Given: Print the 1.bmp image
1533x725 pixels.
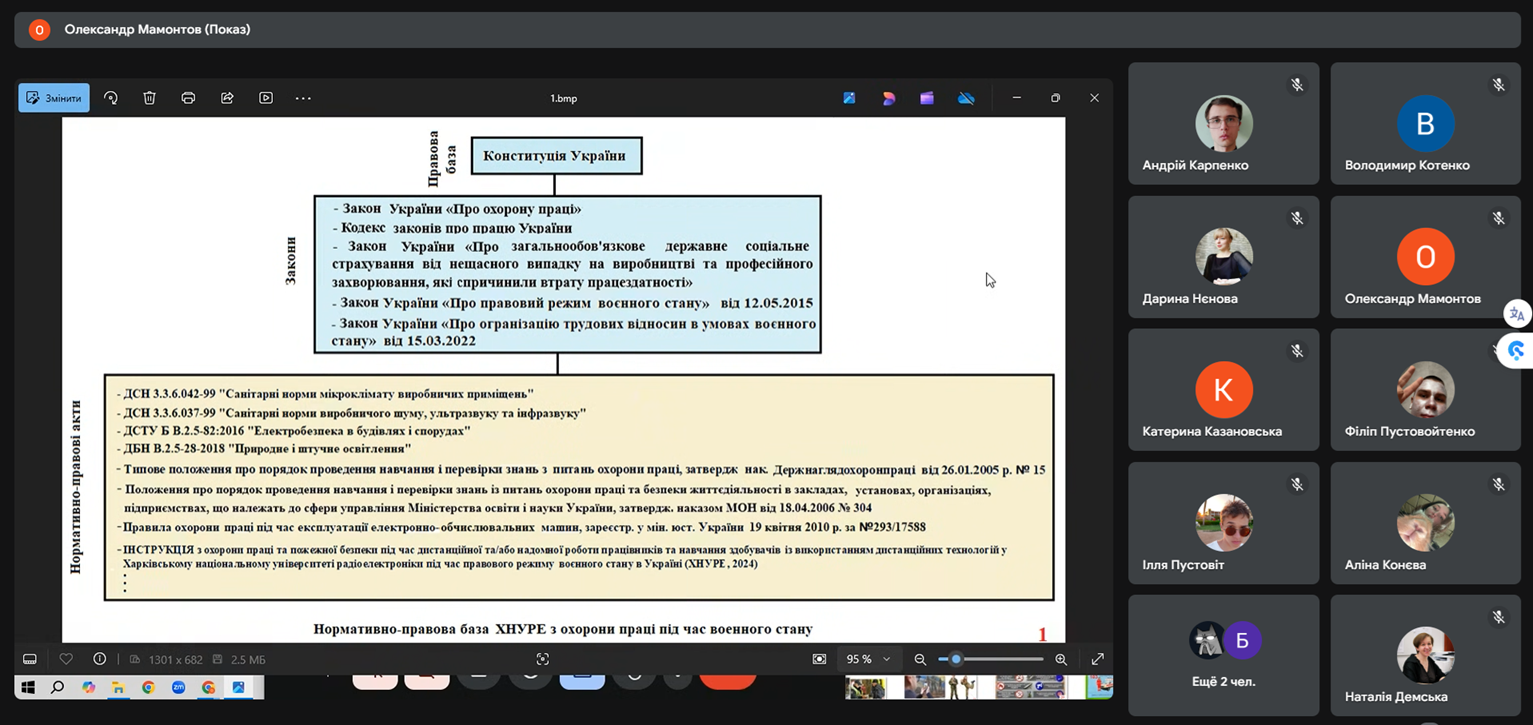Looking at the screenshot, I should pyautogui.click(x=188, y=98).
